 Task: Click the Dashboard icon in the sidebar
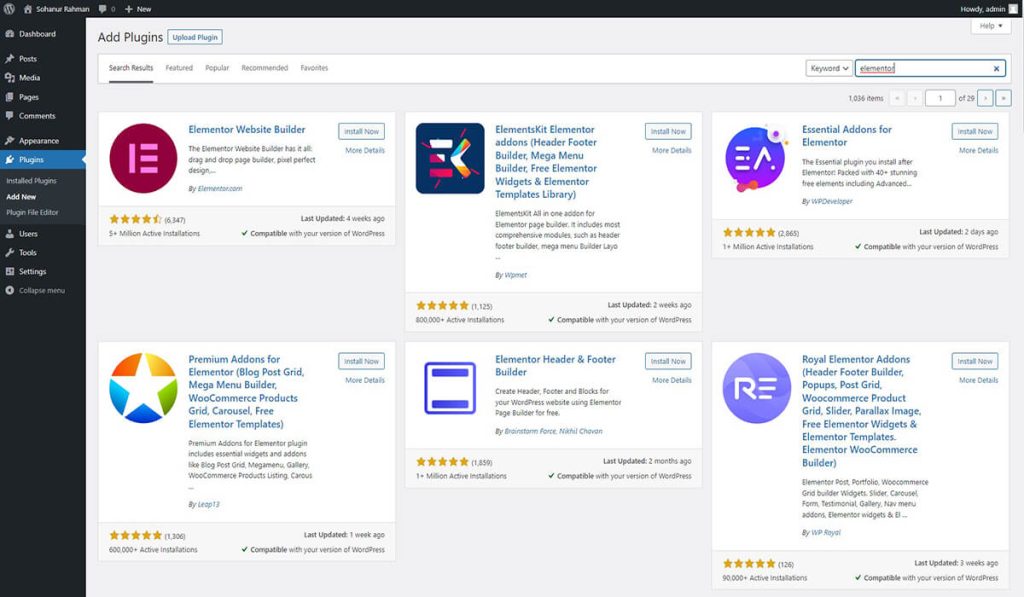coord(10,33)
